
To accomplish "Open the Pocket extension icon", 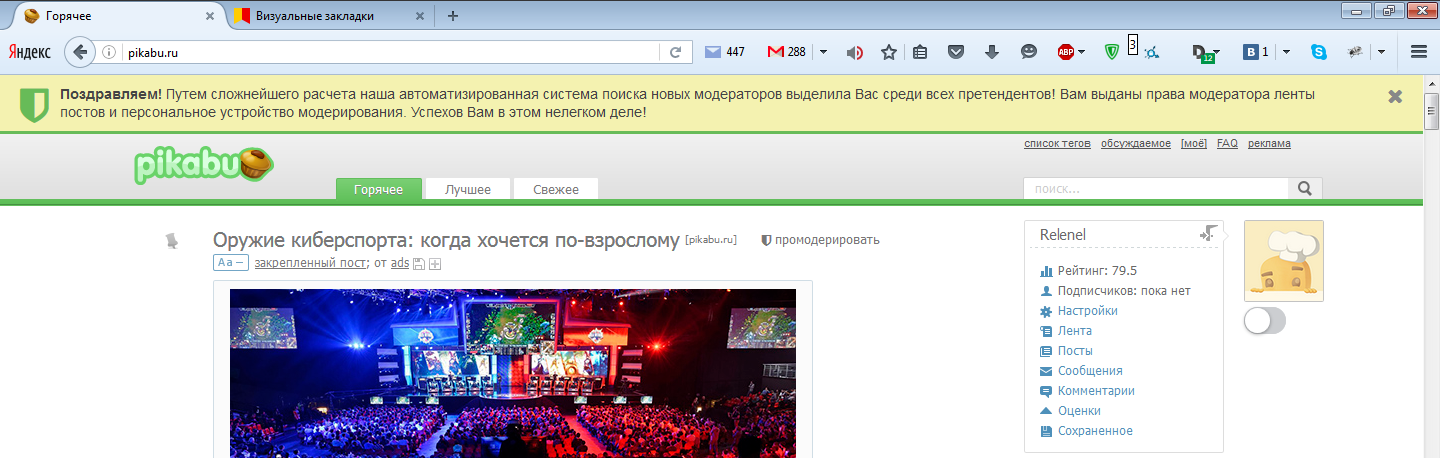I will (x=956, y=52).
